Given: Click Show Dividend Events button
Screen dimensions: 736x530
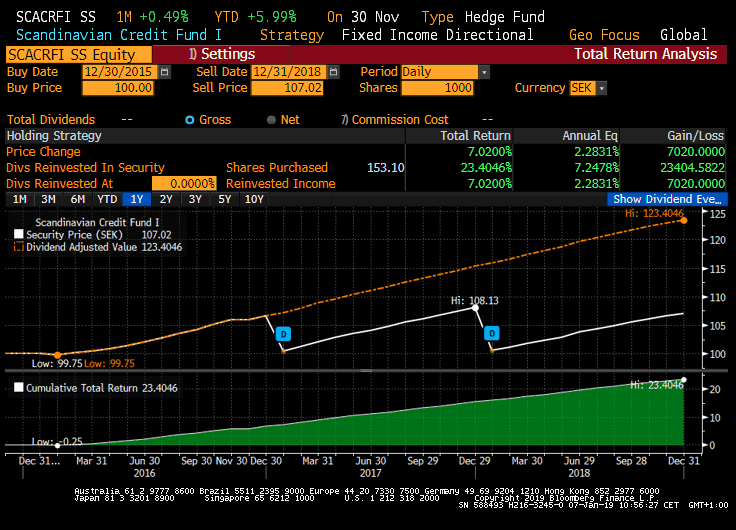Looking at the screenshot, I should click(667, 199).
